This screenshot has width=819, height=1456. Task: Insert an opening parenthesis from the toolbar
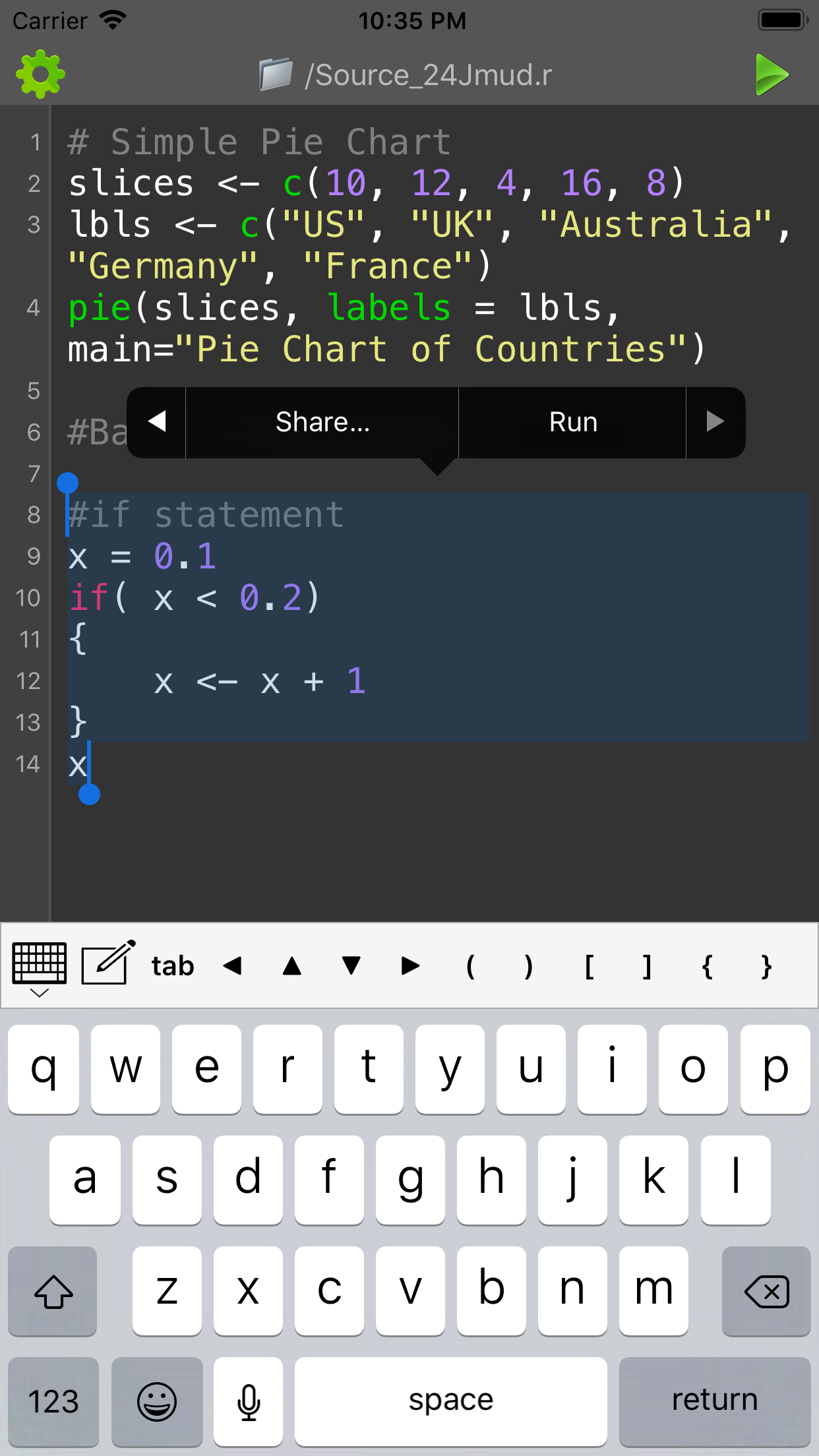pyautogui.click(x=470, y=967)
